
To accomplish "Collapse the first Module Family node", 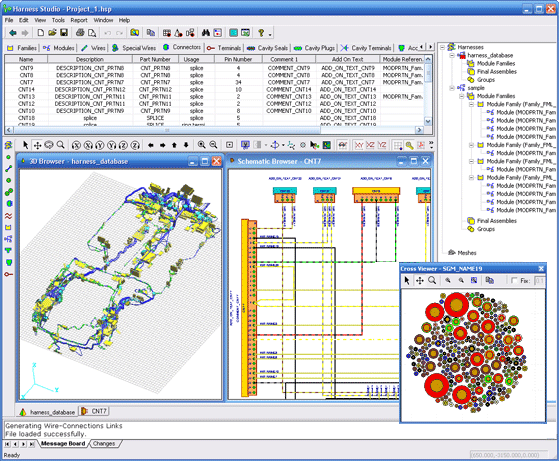I will point(471,104).
